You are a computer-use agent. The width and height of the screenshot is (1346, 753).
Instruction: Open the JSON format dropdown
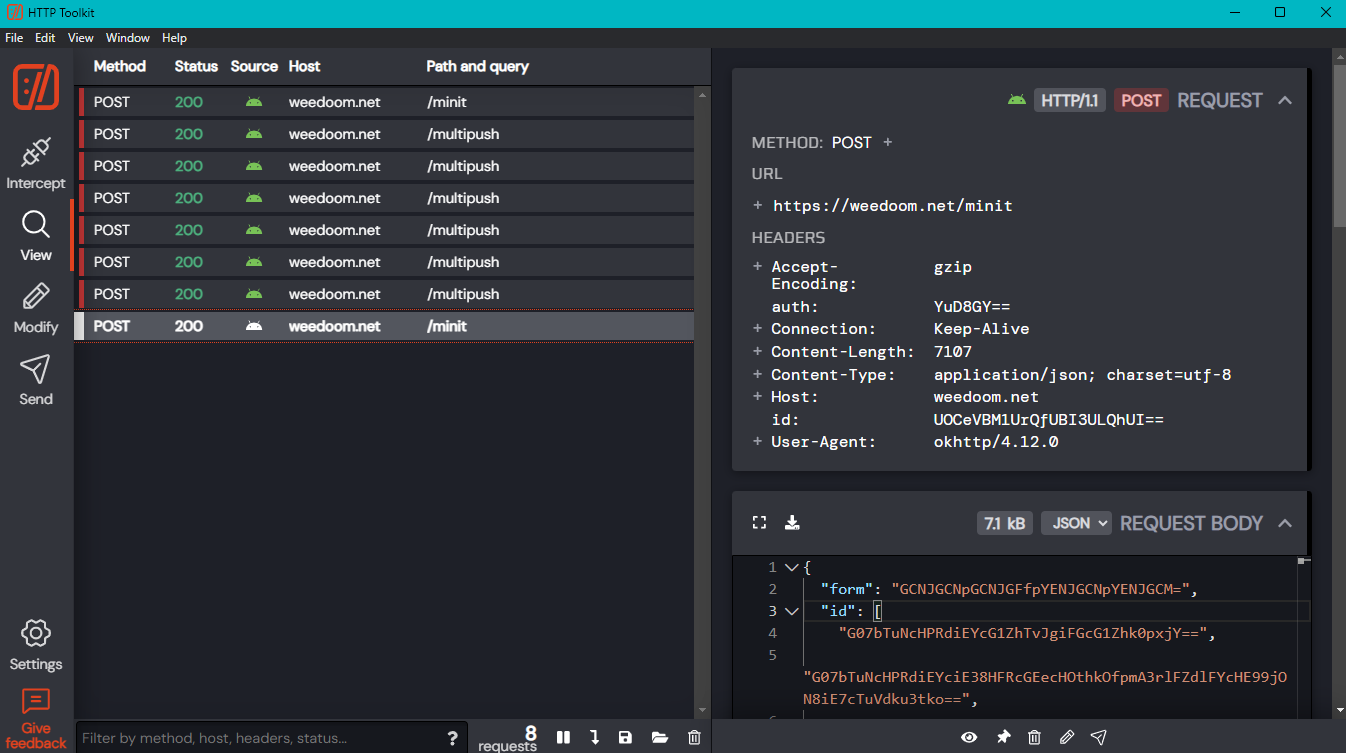click(x=1076, y=523)
